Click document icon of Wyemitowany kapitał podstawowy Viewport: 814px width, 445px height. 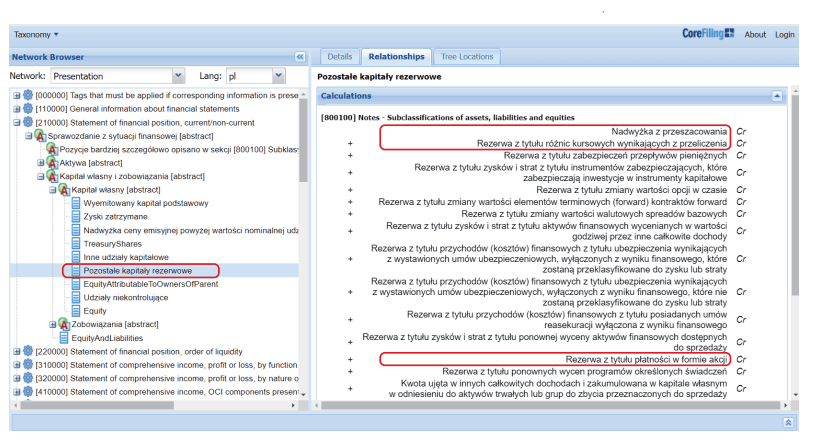[x=76, y=203]
